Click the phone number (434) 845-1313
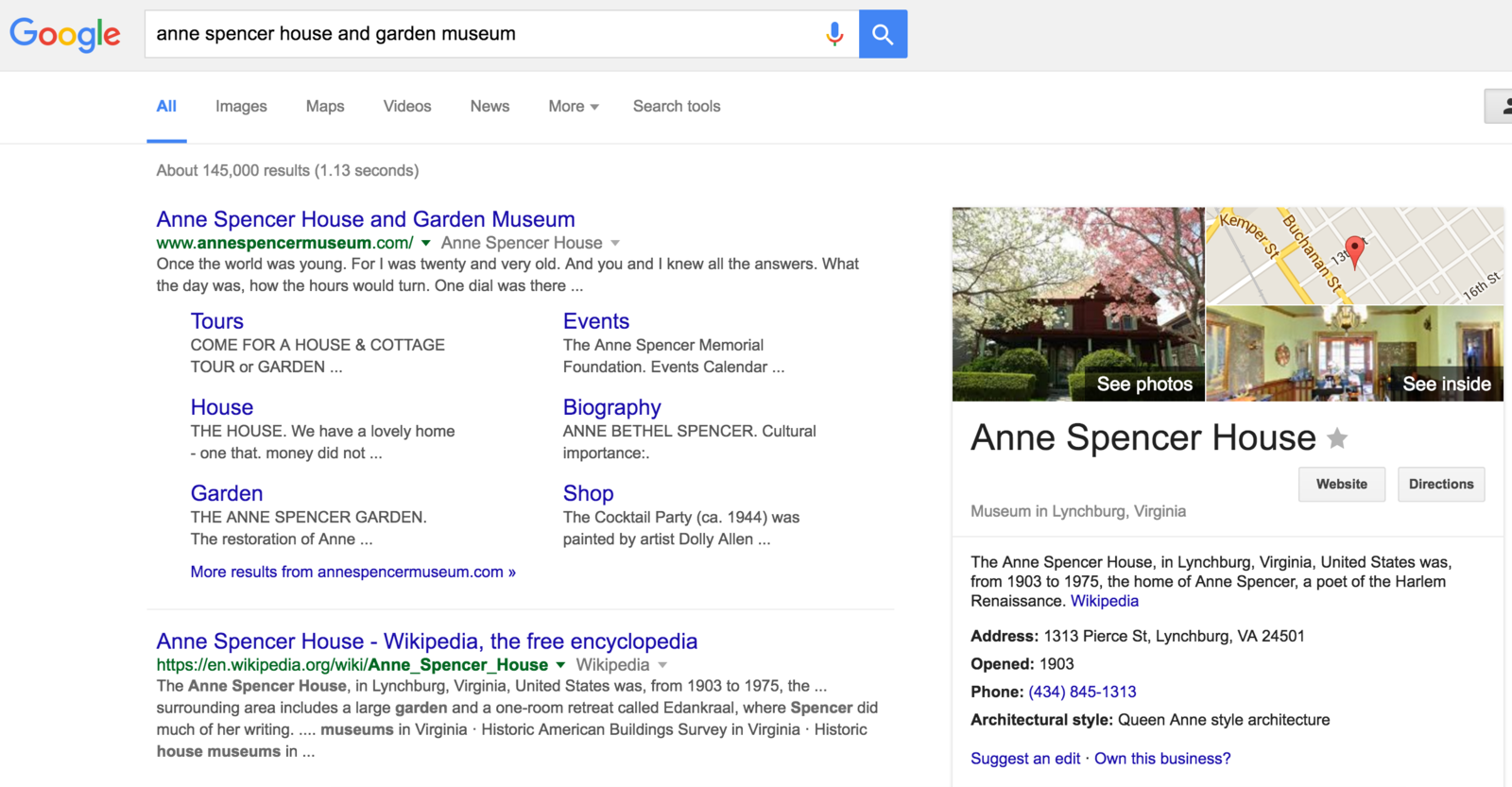The image size is (1512, 787). 1082,692
